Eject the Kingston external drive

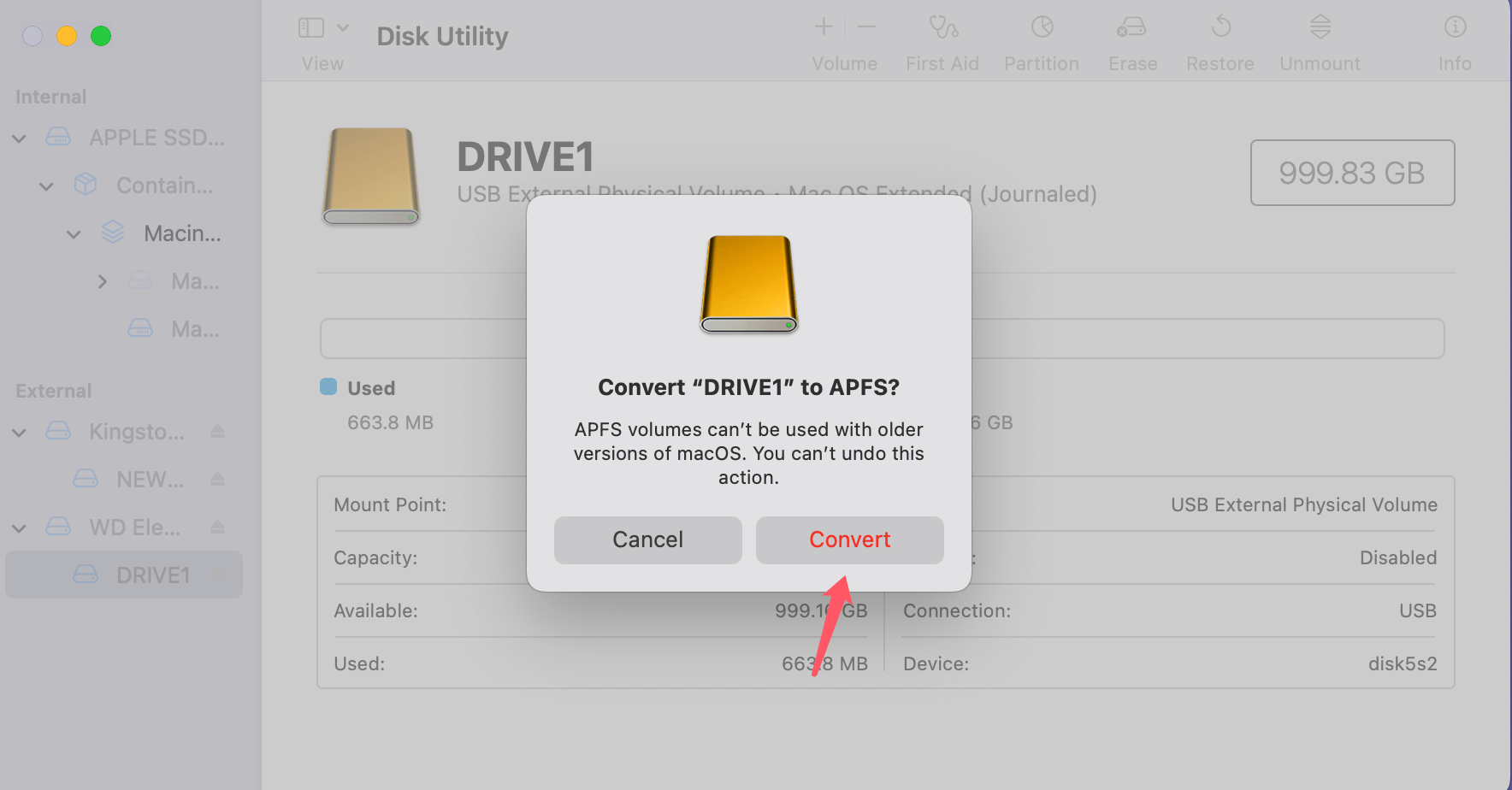[219, 432]
